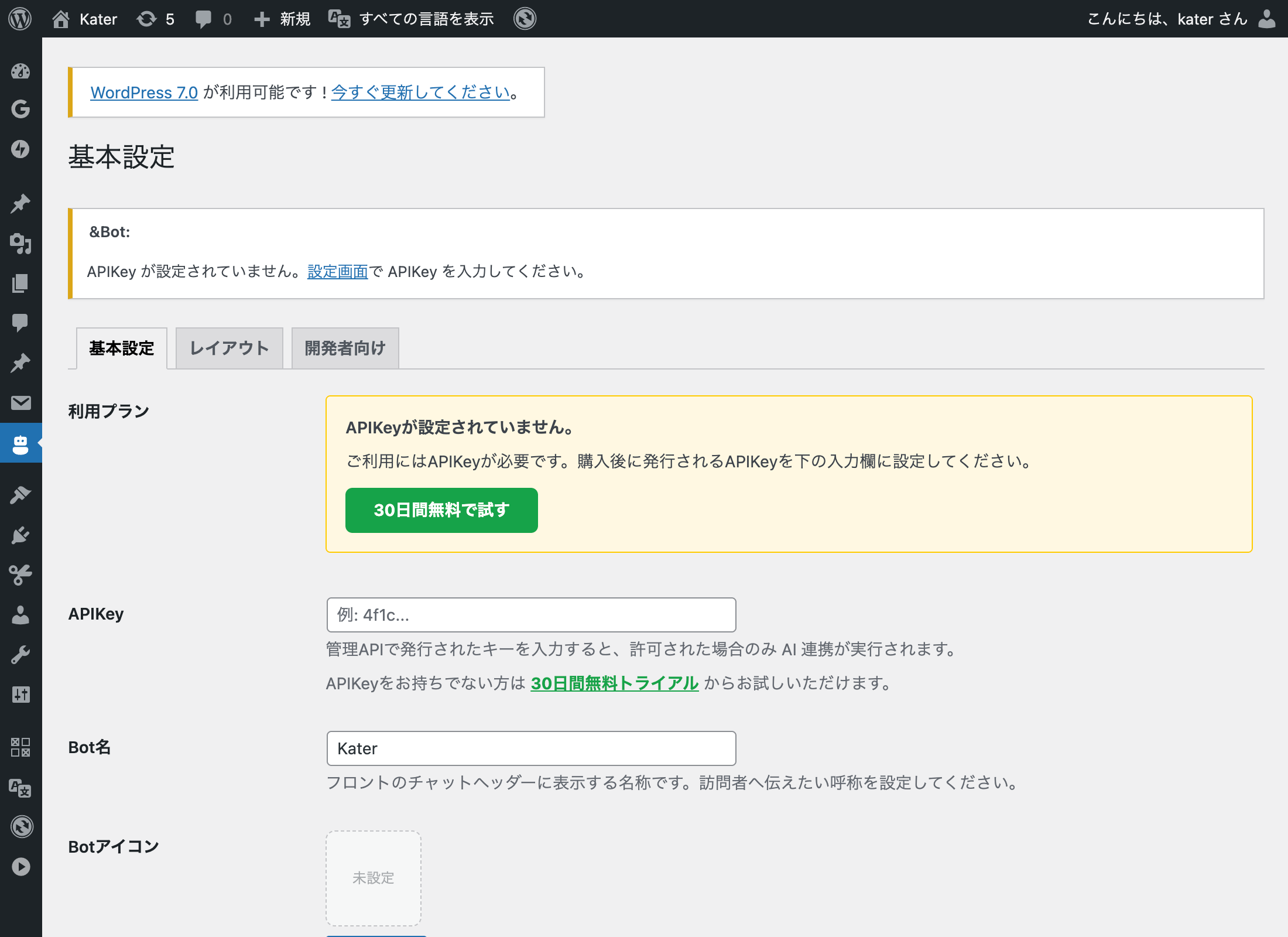Open the comments bubble showing 0
This screenshot has width=1288, height=937.
click(x=213, y=19)
